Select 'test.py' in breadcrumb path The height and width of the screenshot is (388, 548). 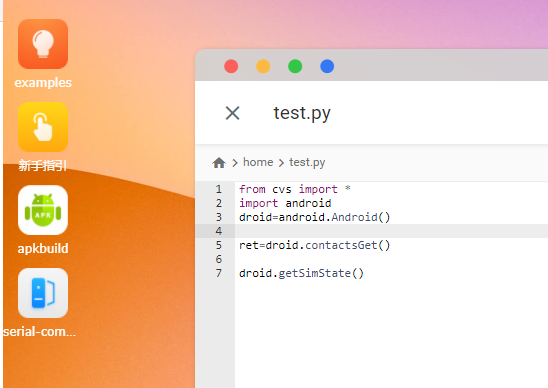tap(307, 163)
